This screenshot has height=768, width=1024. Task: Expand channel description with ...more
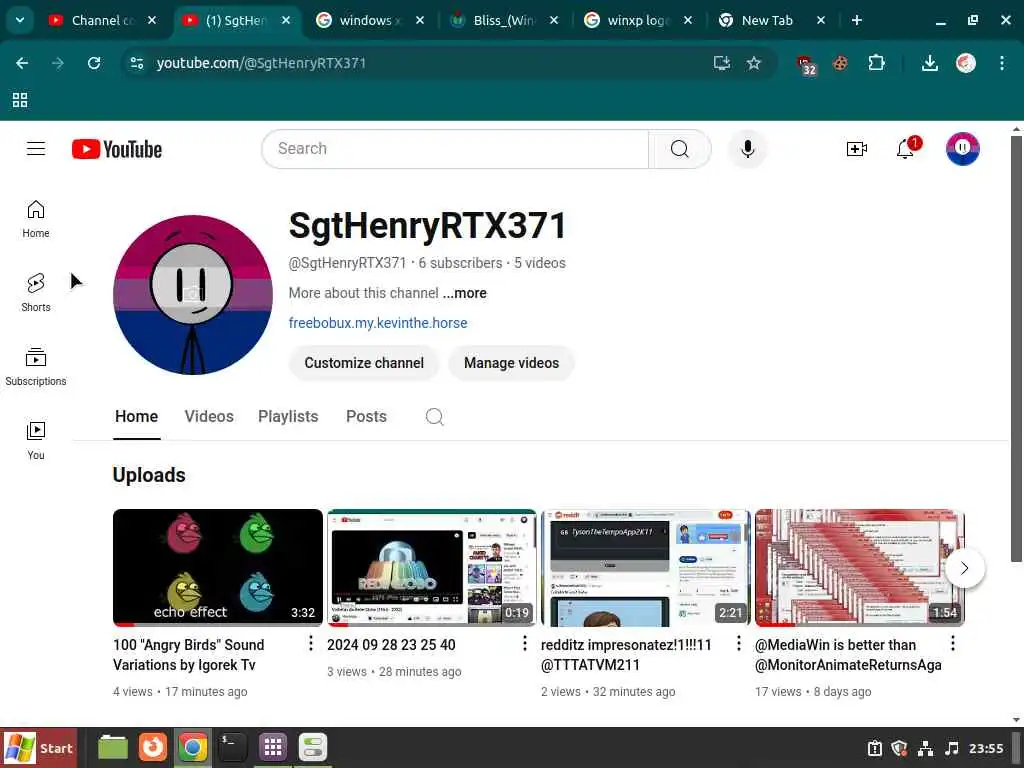[x=464, y=293]
